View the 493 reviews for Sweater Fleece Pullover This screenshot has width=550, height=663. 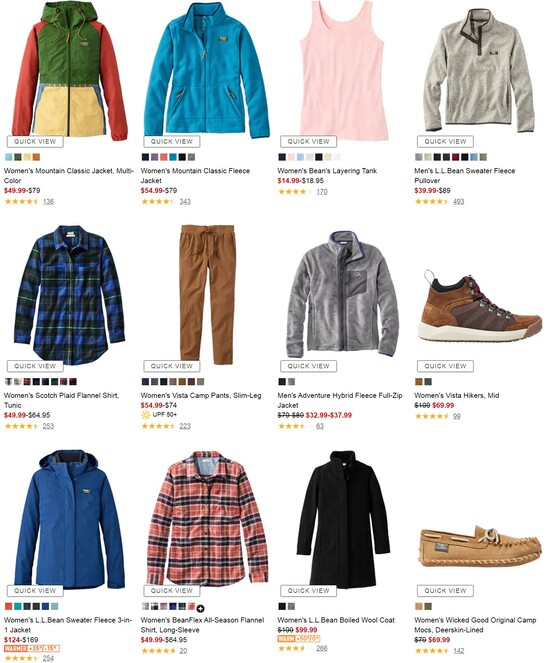coord(458,202)
